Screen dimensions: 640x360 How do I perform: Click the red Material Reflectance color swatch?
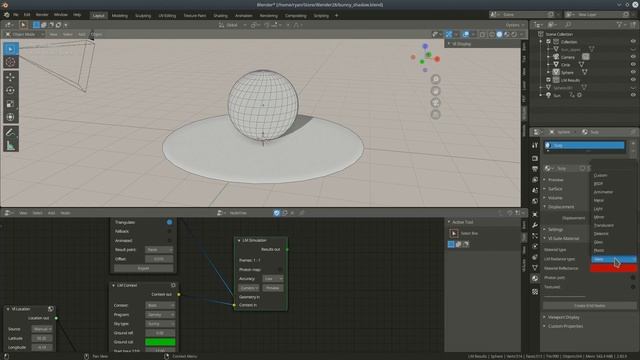pyautogui.click(x=613, y=268)
